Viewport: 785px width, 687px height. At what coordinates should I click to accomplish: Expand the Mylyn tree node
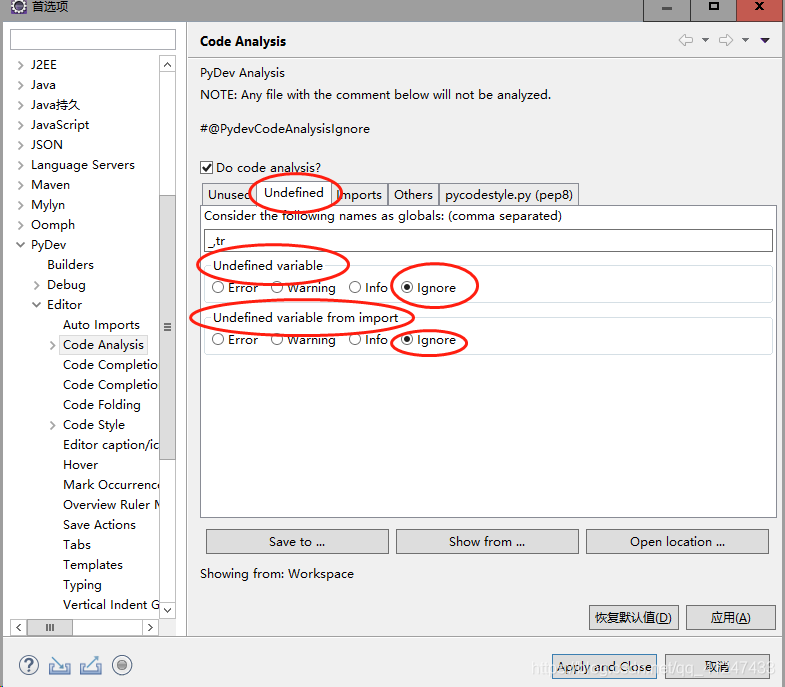20,205
